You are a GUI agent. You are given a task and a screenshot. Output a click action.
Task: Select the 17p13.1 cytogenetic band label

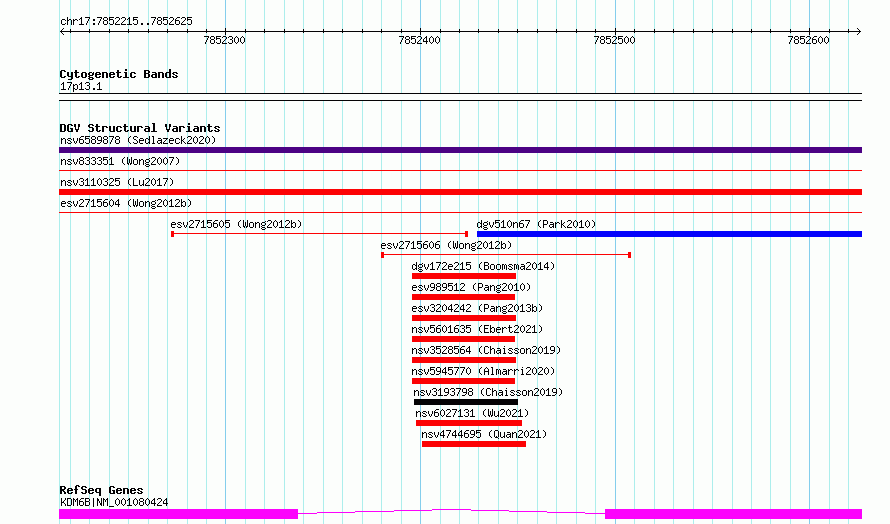[81, 87]
